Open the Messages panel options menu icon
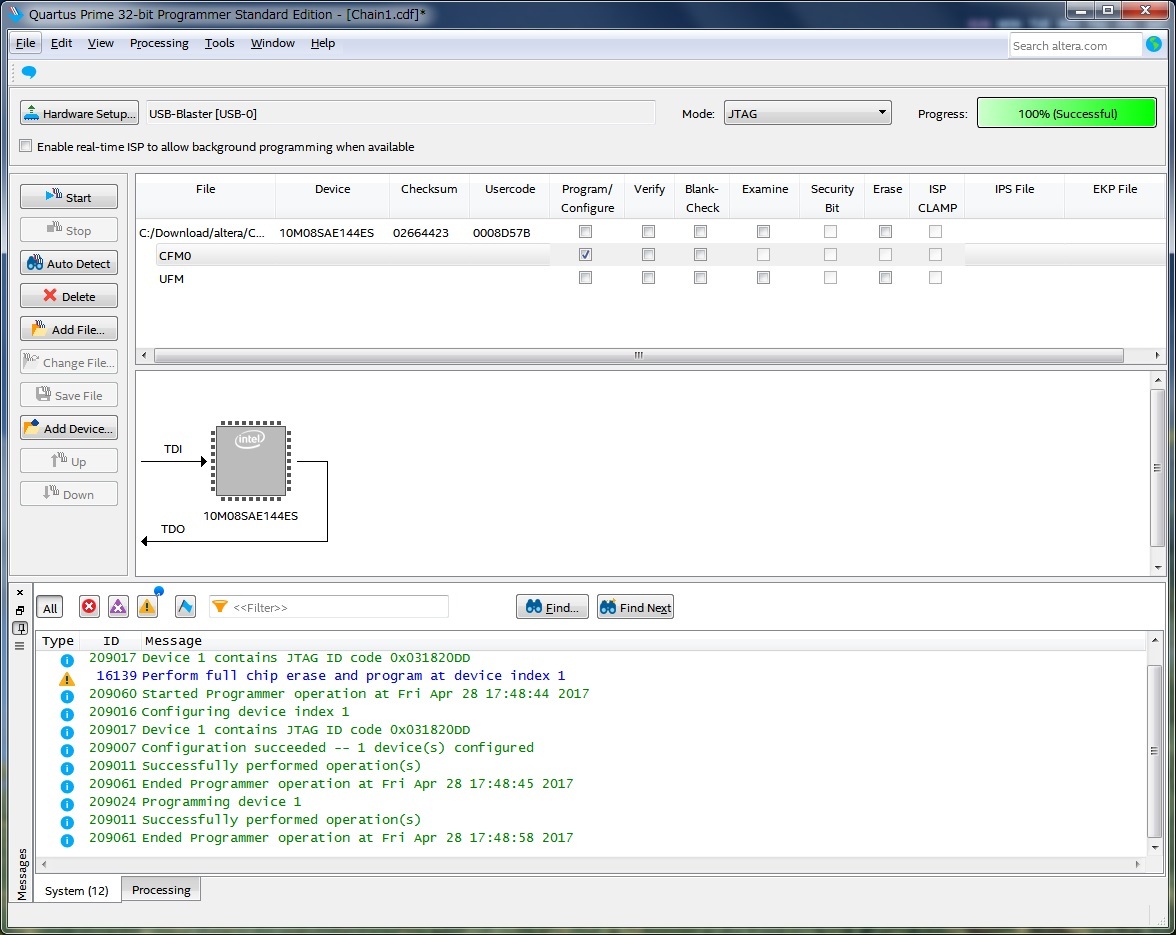This screenshot has height=935, width=1176. click(20, 646)
